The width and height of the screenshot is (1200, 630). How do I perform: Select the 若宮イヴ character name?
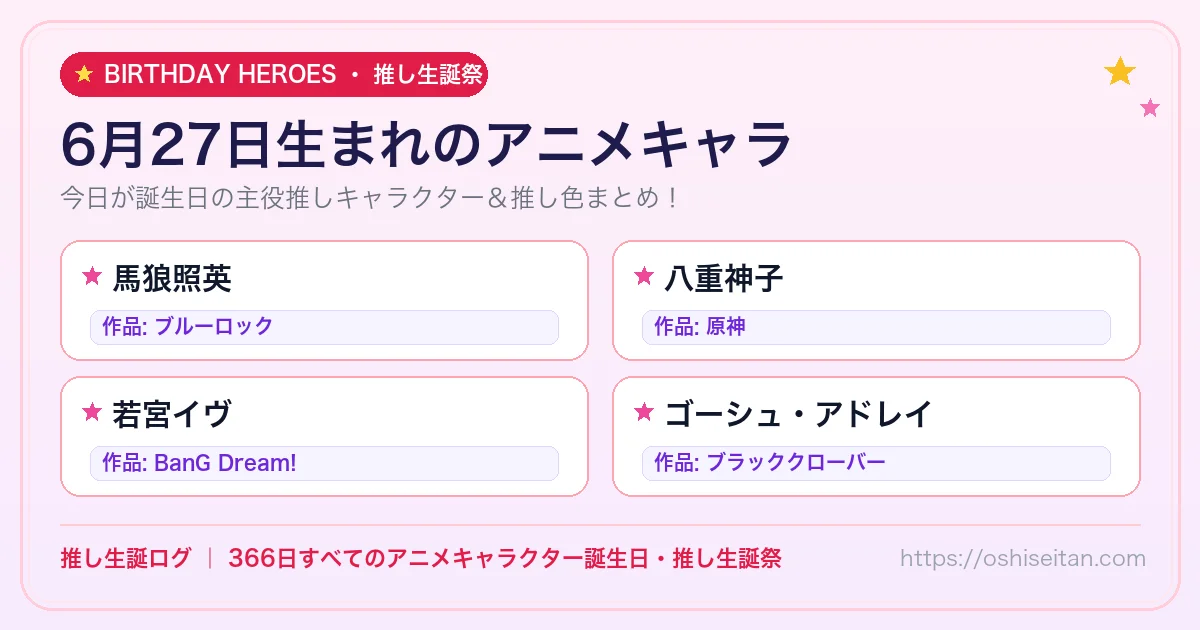(172, 413)
